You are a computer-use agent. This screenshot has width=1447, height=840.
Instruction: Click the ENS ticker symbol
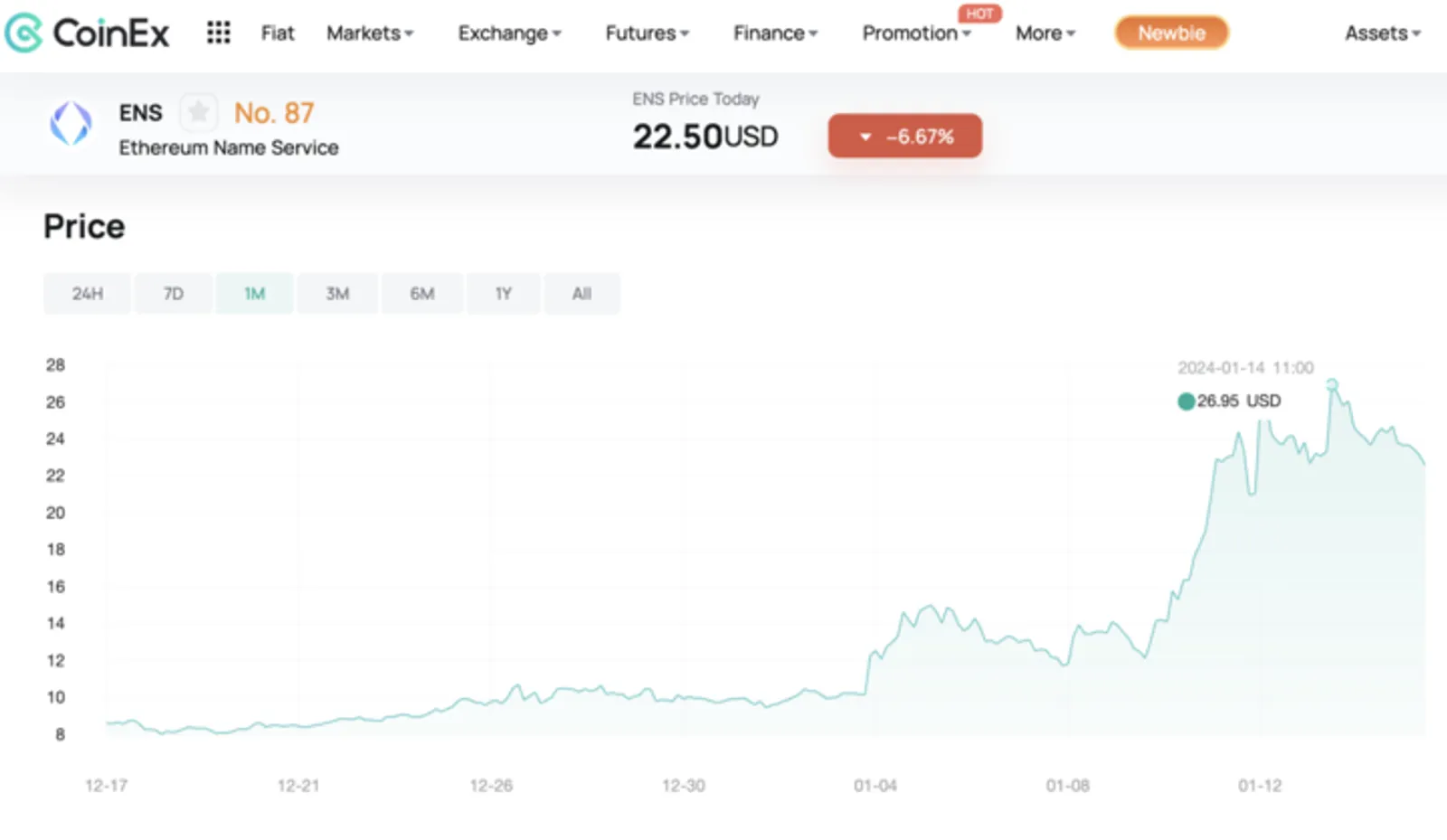141,113
